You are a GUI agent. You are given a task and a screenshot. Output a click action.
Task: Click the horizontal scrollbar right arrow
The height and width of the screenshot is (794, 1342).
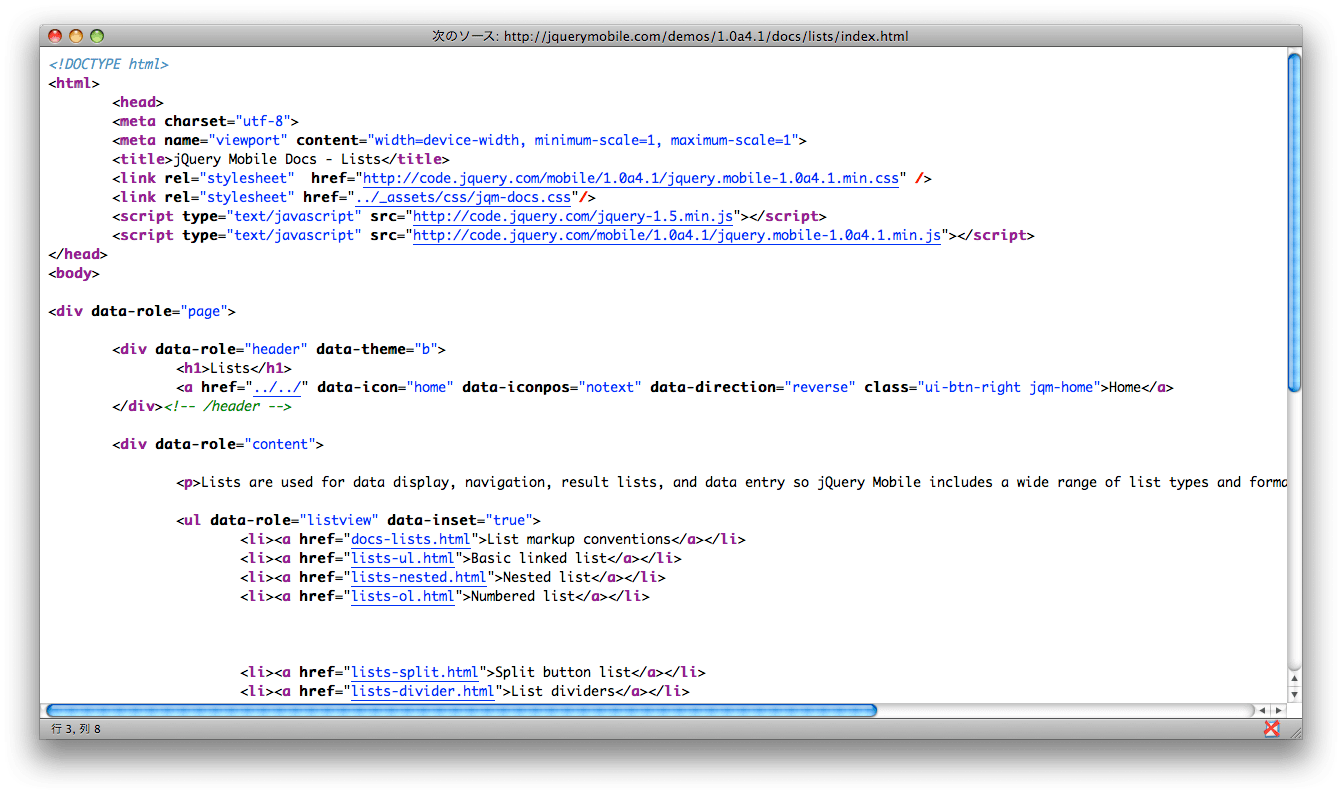coord(1278,711)
